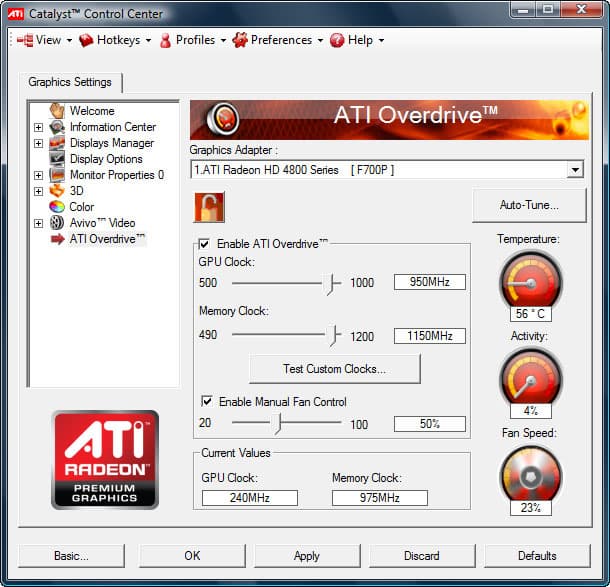Click the 4% activity readout
Viewport: 610px width, 587px height.
click(x=531, y=411)
